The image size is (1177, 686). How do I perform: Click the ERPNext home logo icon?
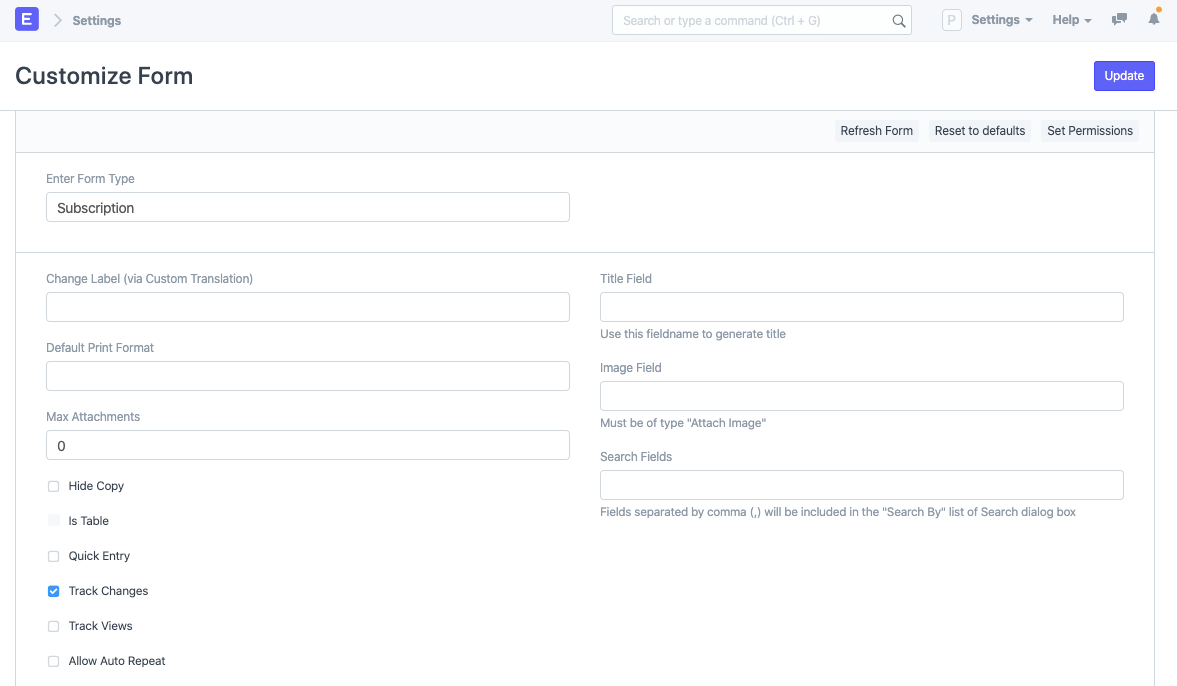[x=27, y=20]
